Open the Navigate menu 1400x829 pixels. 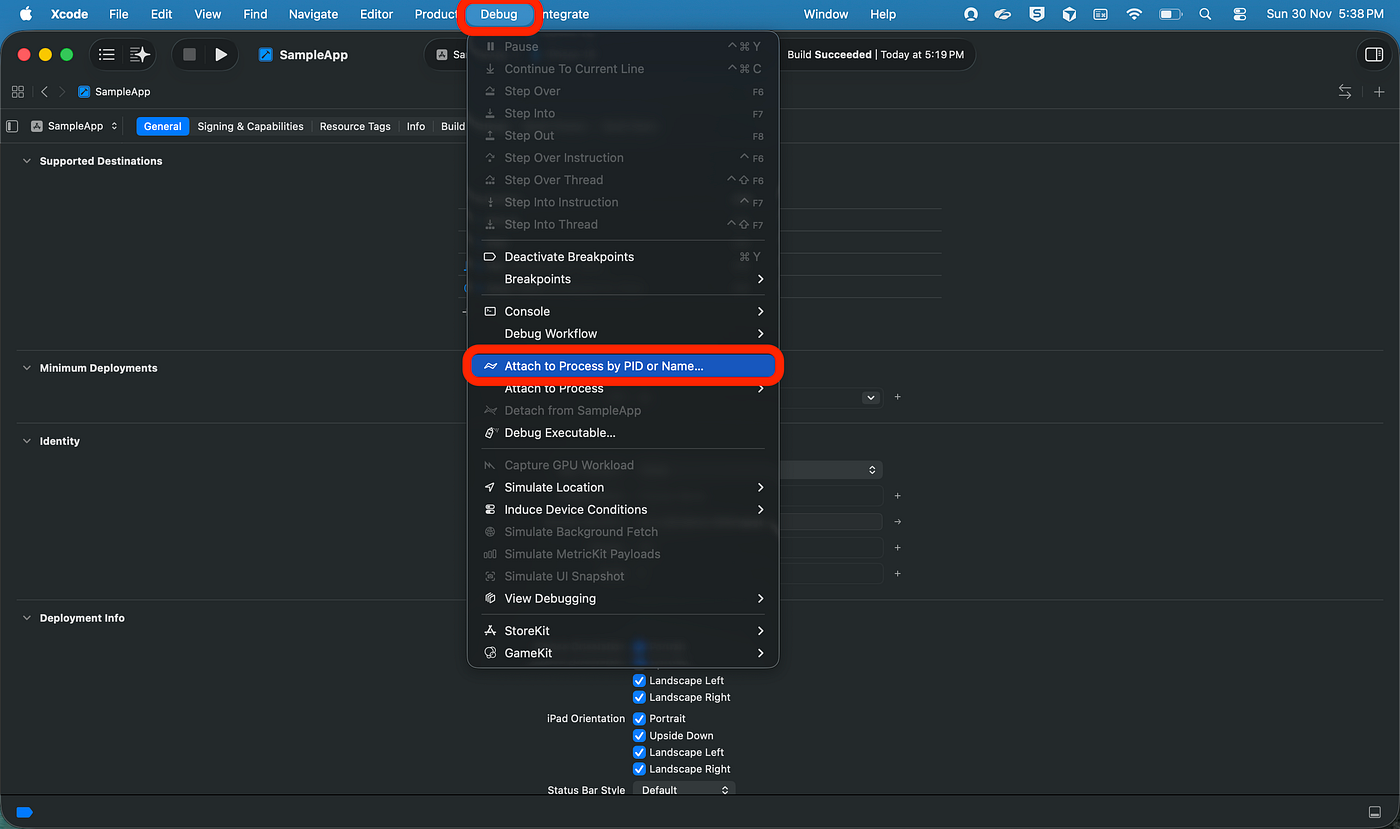coord(313,14)
